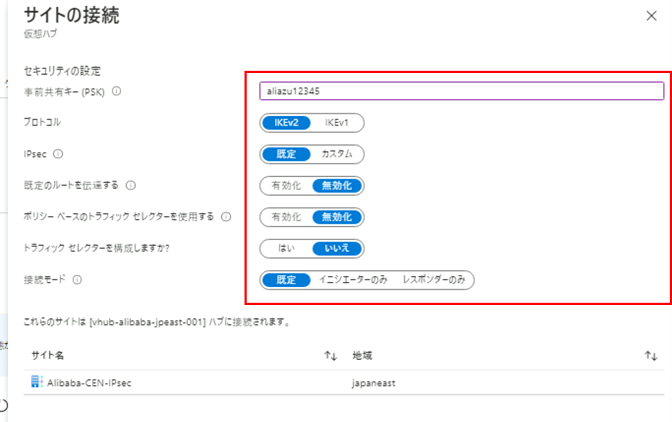Show info for ポリシーベースのトラフィックセレクター
Screen dimensions: 672x422
click(x=226, y=217)
